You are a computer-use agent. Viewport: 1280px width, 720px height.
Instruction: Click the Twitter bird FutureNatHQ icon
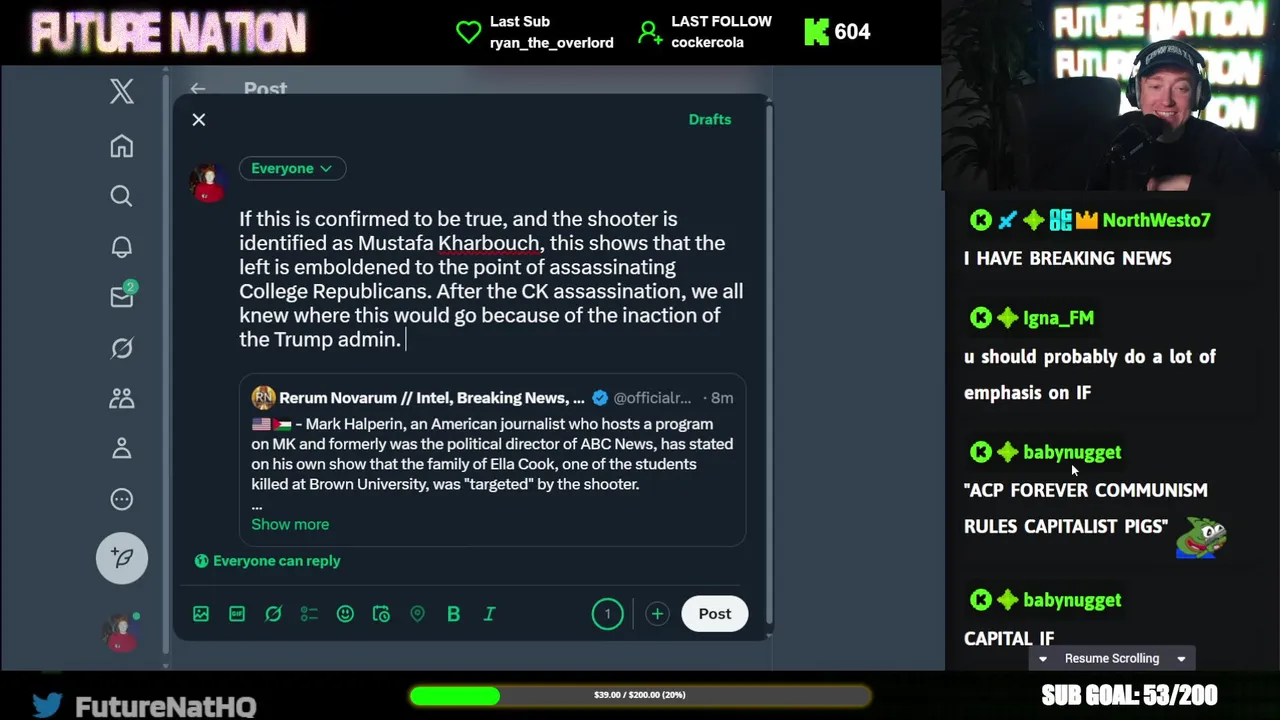47,706
